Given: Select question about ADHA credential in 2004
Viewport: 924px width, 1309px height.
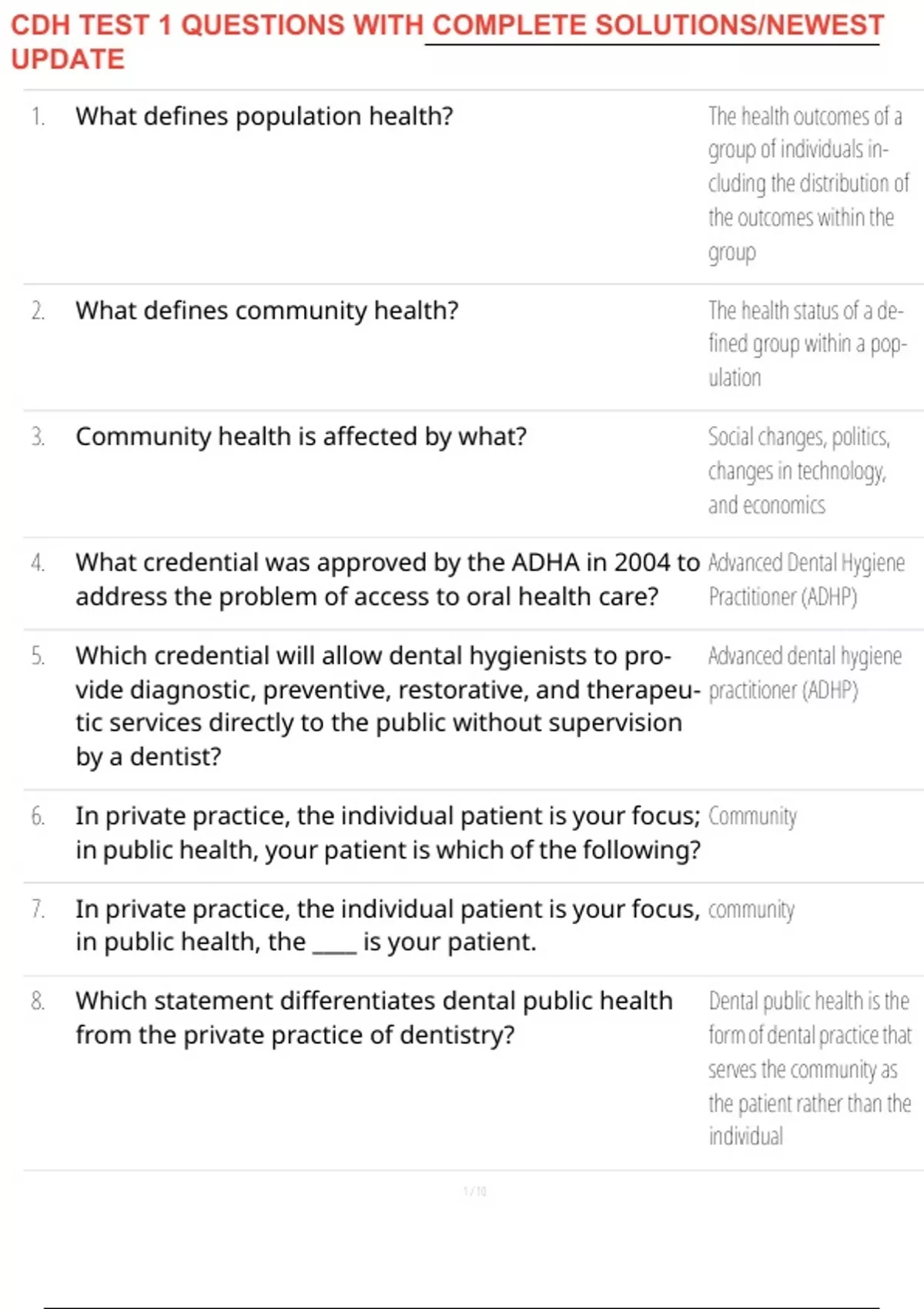Looking at the screenshot, I should 387,580.
